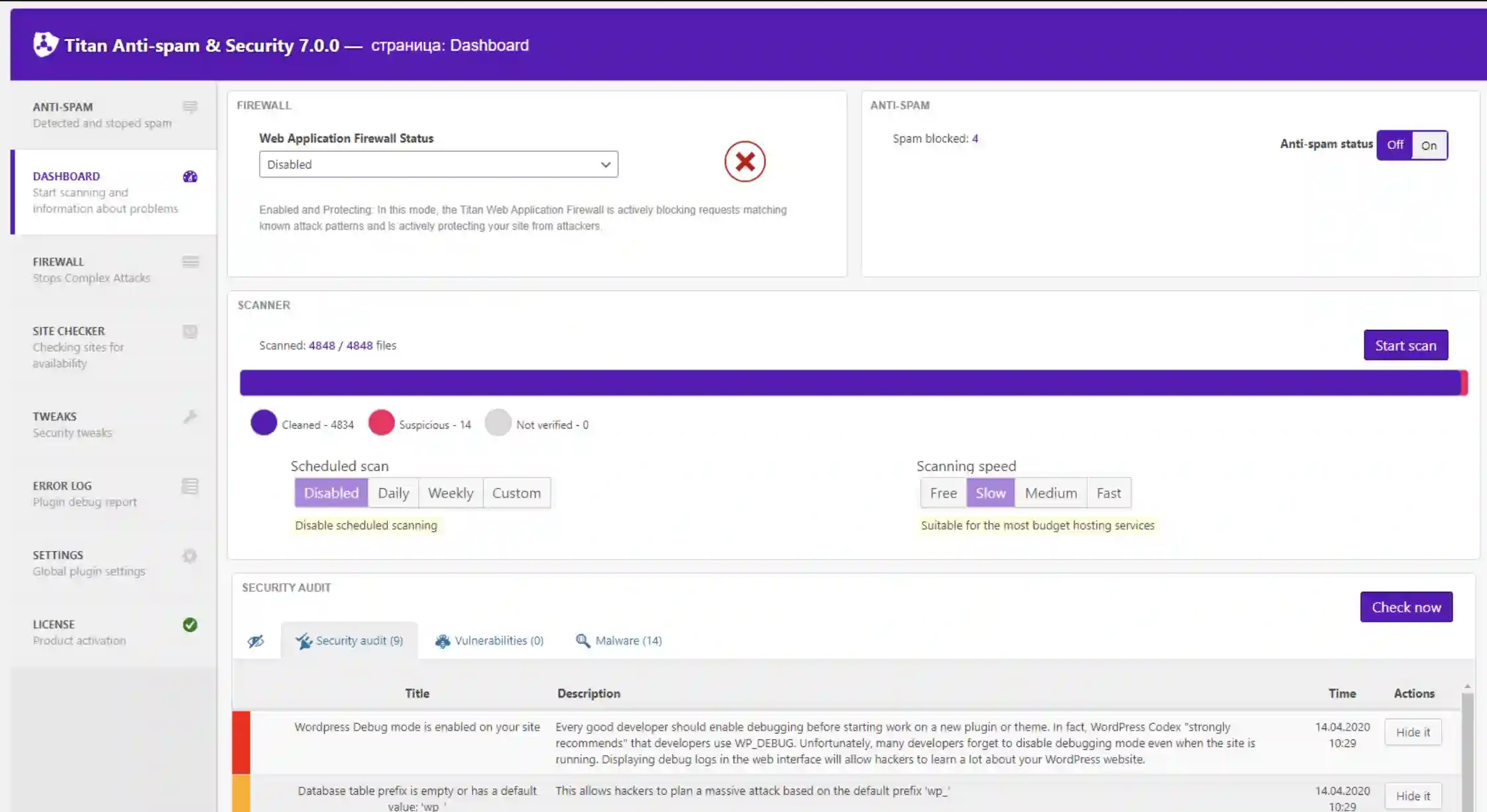Hide the Database table prefix issue
Viewport: 1487px width, 812px height.
pyautogui.click(x=1413, y=795)
